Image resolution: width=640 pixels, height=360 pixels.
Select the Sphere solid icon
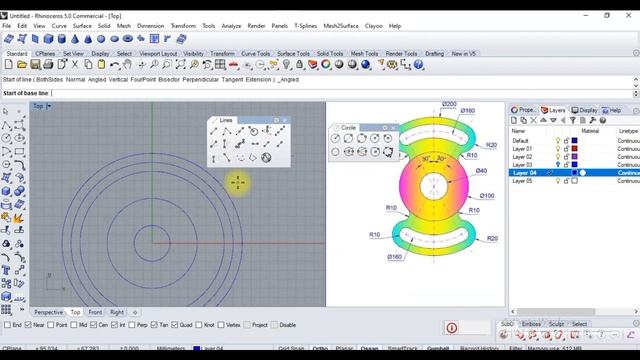pyautogui.click(x=101, y=39)
